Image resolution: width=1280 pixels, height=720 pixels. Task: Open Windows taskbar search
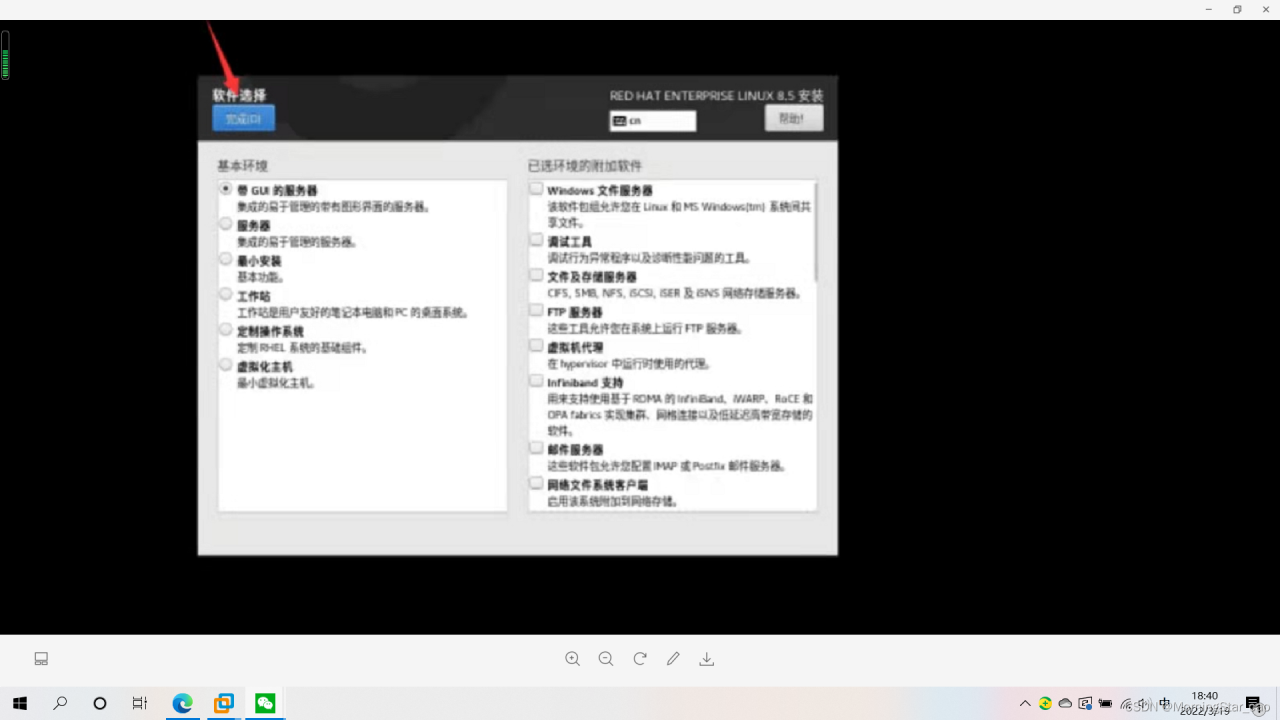pos(60,703)
